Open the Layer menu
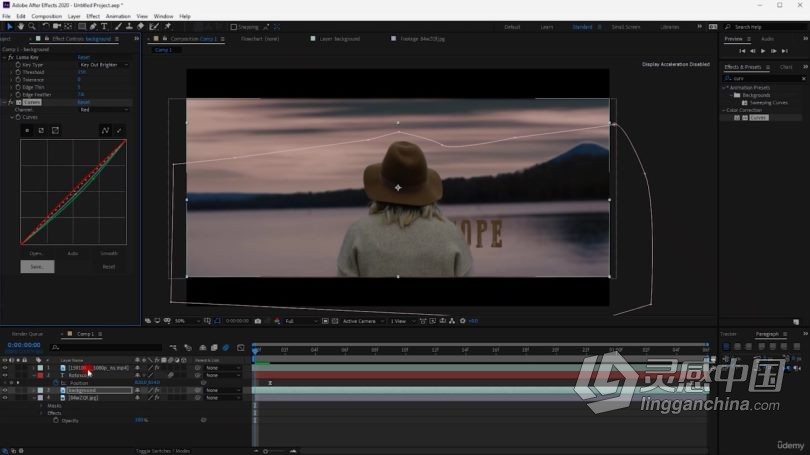 tap(74, 17)
